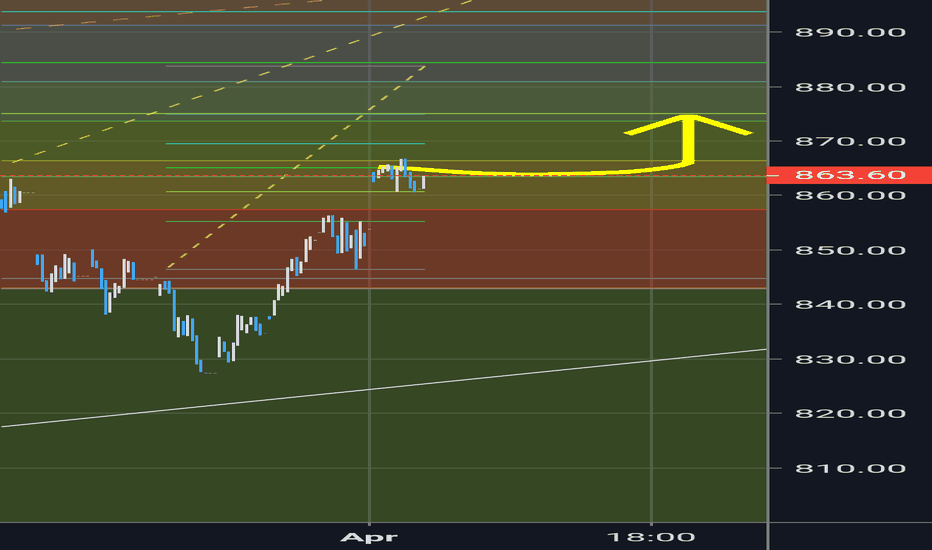932x550 pixels.
Task: Click the 830.00 price axis label
Action: (x=850, y=359)
